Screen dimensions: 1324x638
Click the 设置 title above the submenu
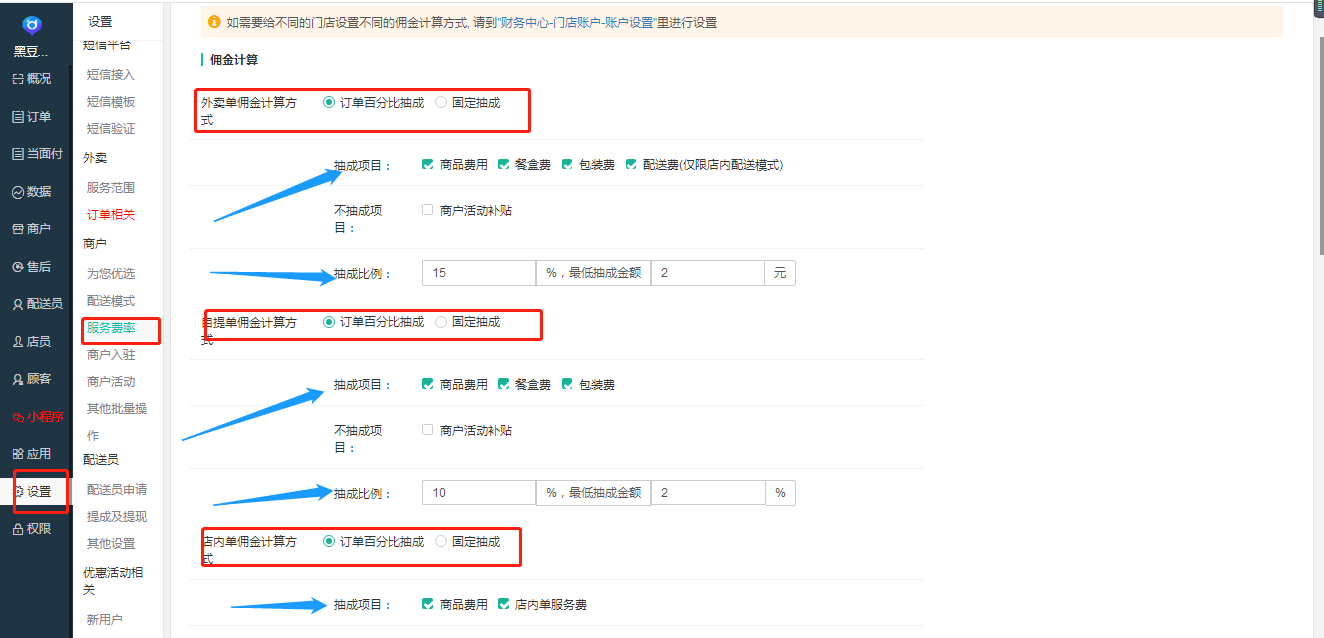pyautogui.click(x=100, y=21)
